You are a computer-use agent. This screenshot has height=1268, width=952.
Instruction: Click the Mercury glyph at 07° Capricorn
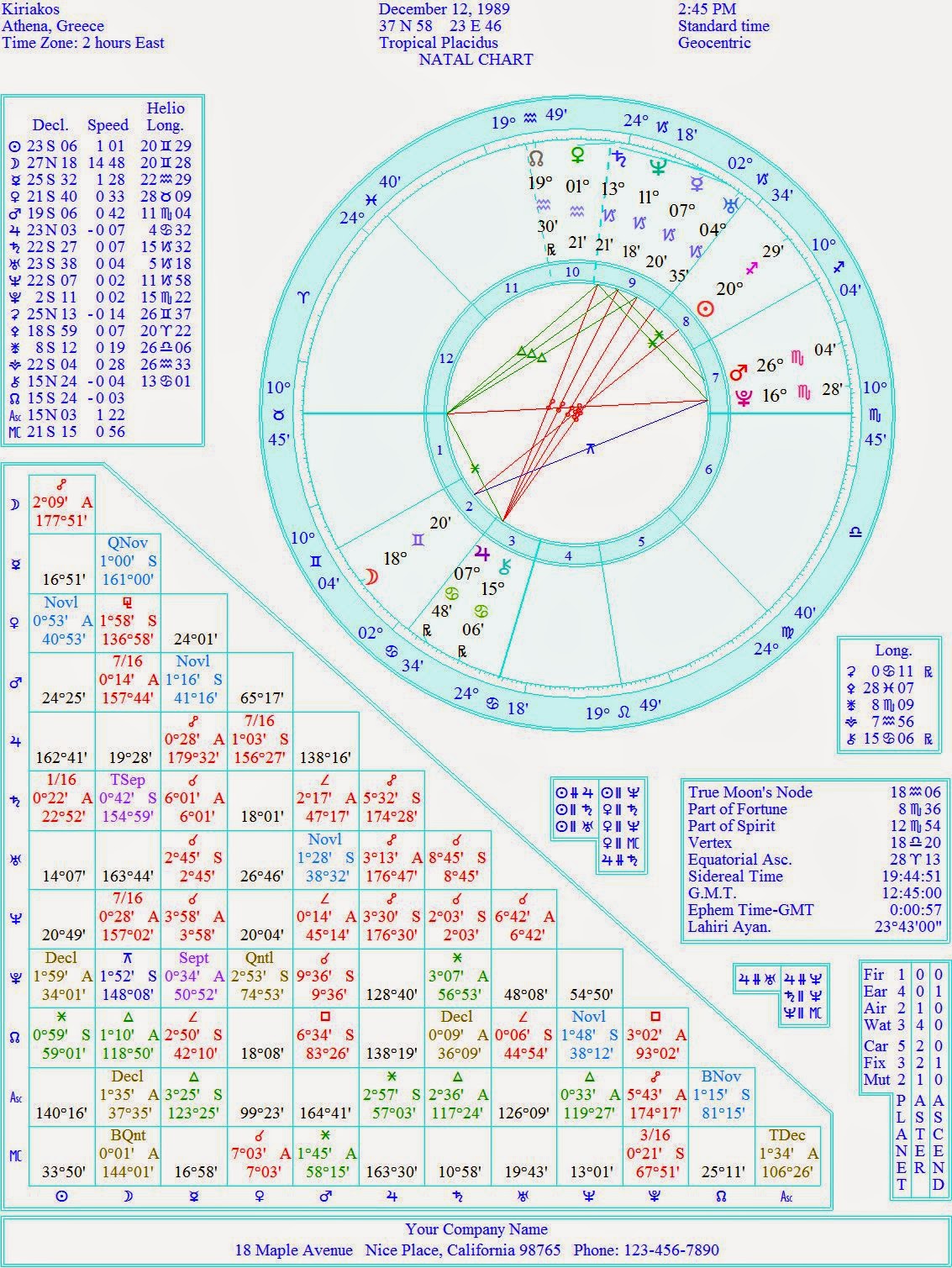[697, 185]
